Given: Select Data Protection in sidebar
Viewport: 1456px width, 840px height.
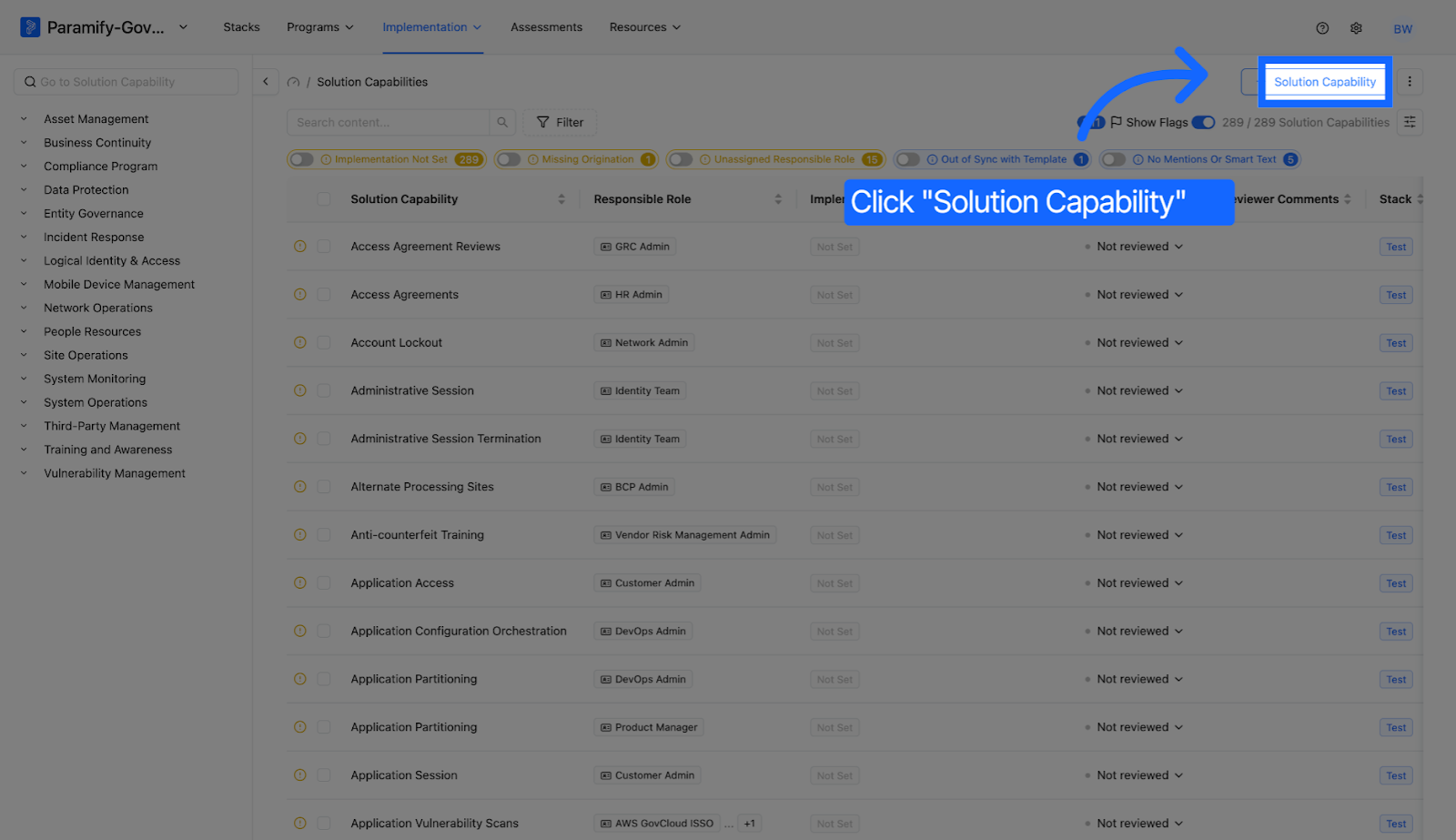Looking at the screenshot, I should pyautogui.click(x=86, y=190).
